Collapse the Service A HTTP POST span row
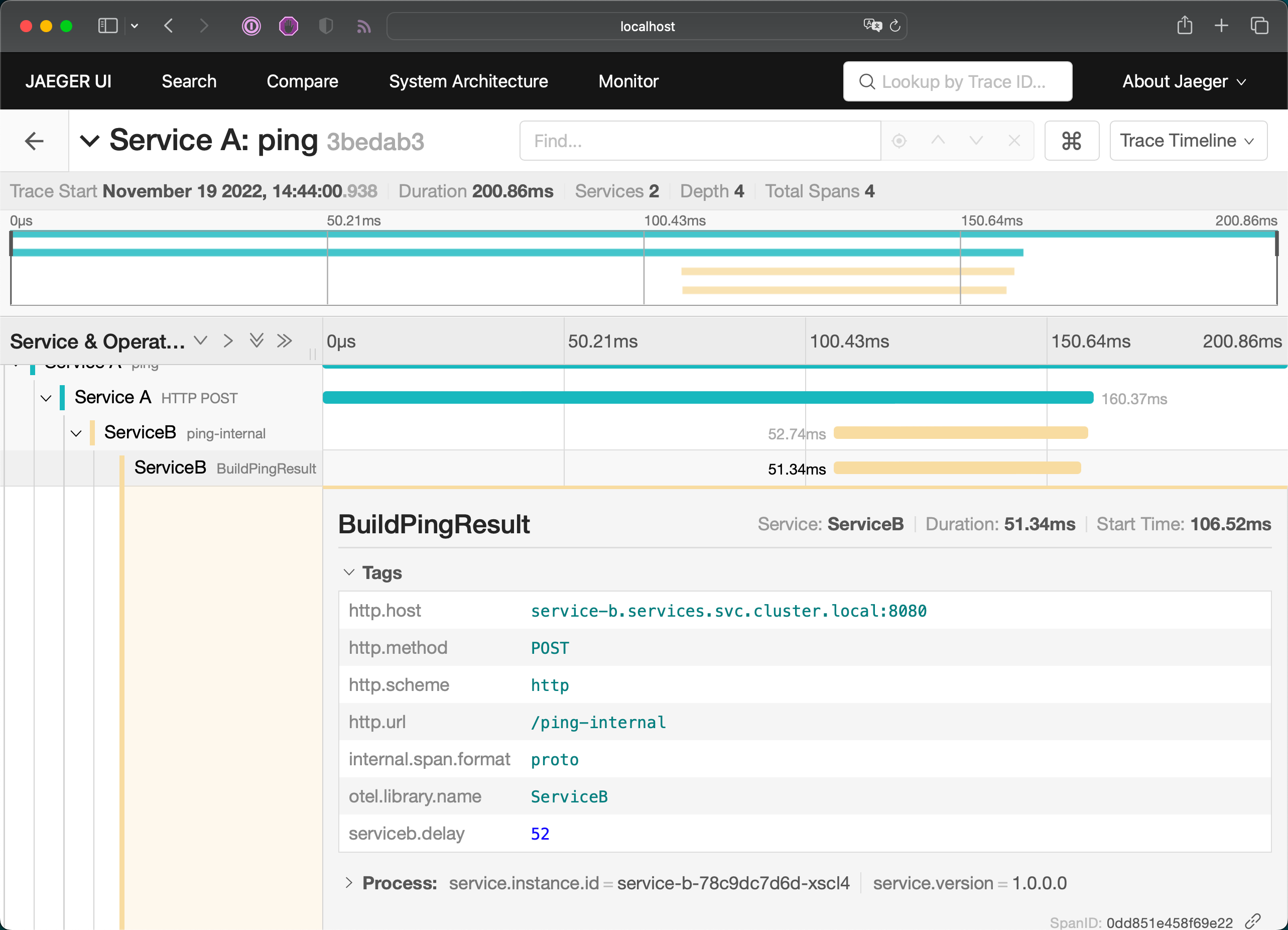 [x=46, y=398]
